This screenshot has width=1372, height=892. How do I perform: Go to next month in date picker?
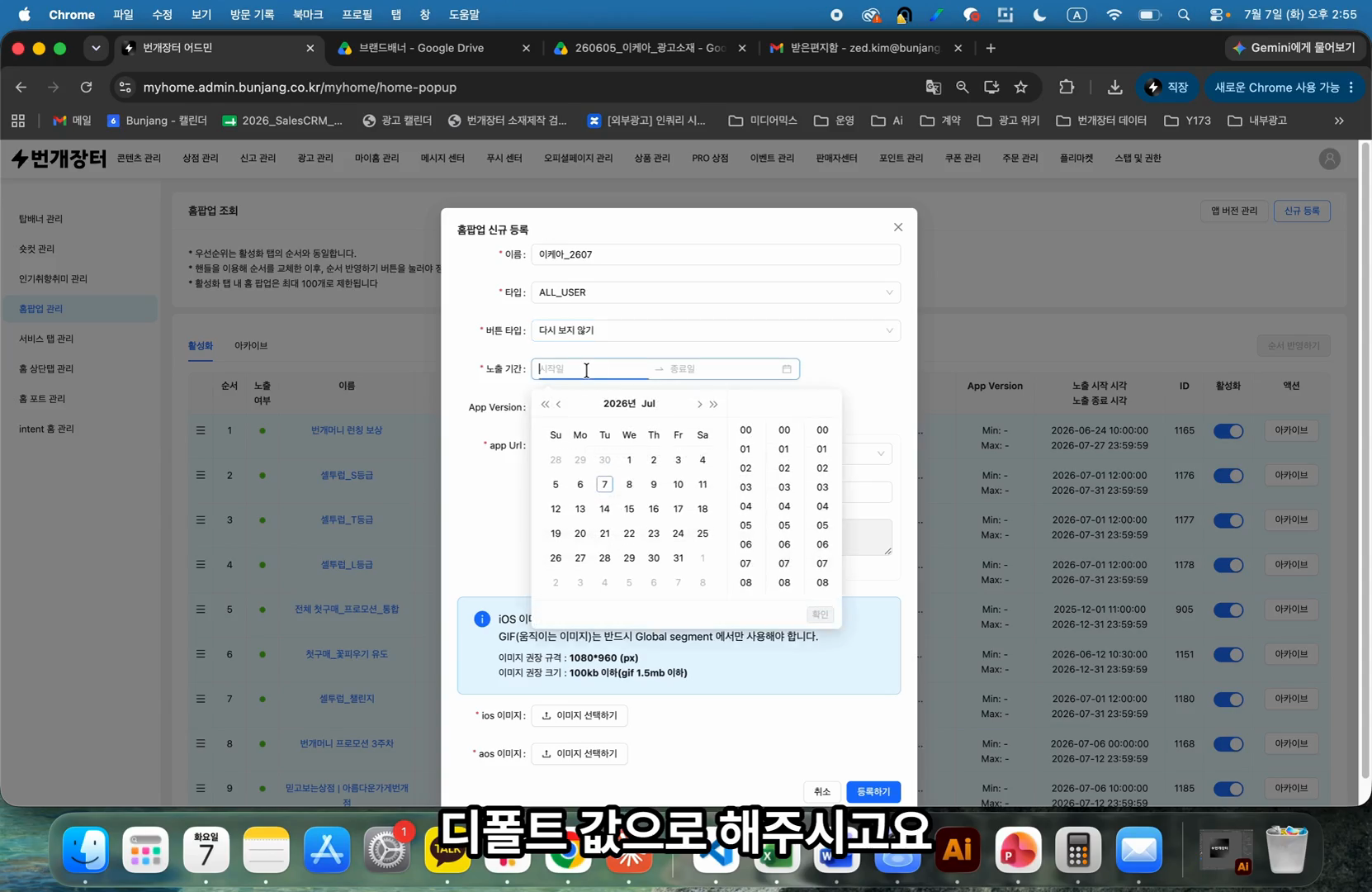click(x=699, y=404)
